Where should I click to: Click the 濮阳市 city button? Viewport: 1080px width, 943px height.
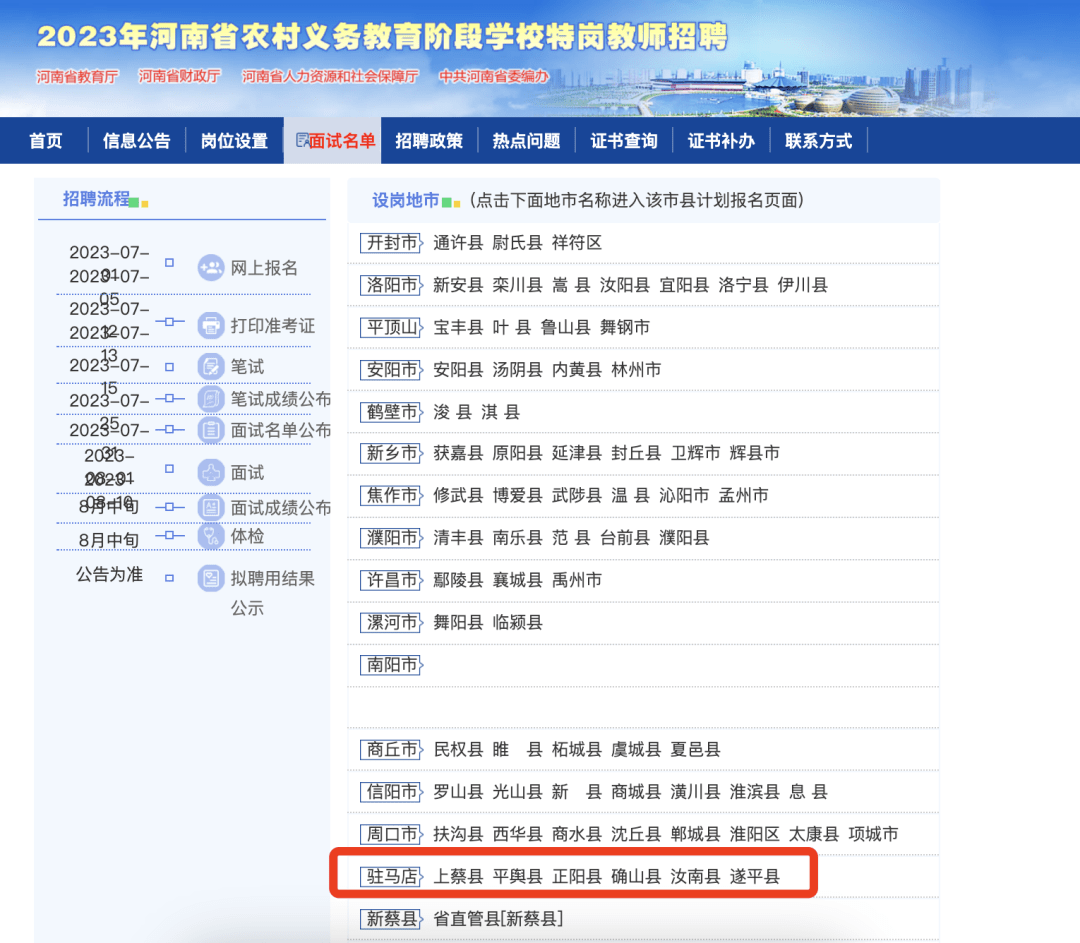coord(391,537)
